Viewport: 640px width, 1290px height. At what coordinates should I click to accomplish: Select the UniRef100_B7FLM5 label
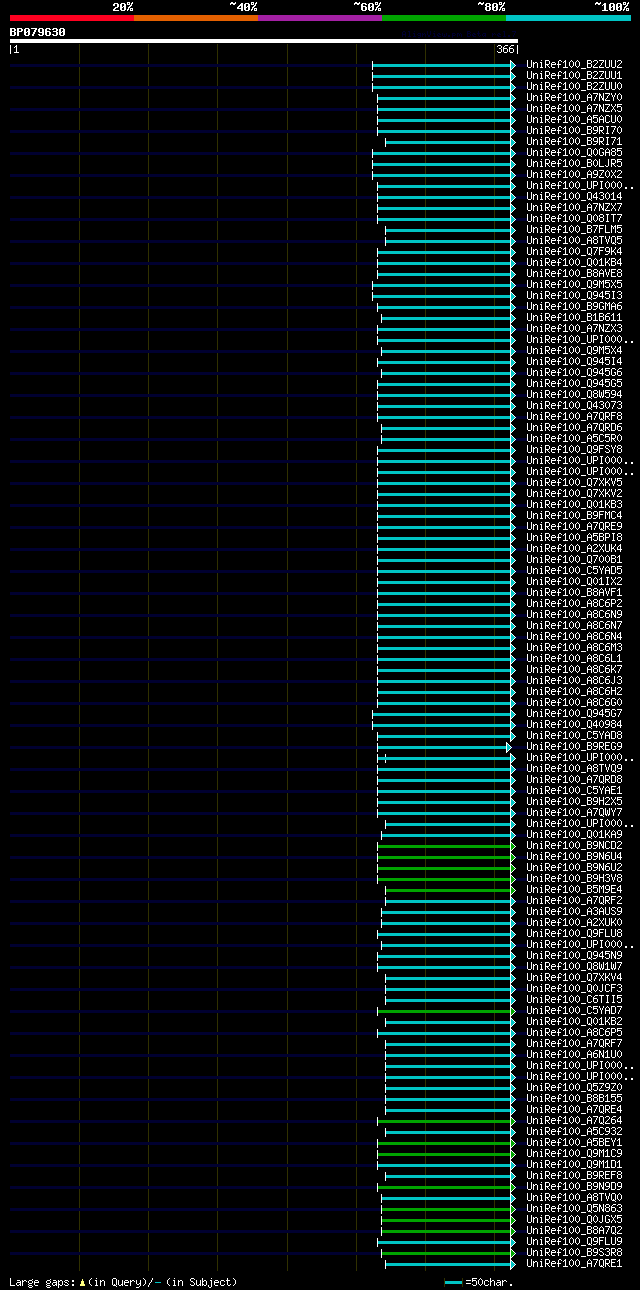[574, 229]
